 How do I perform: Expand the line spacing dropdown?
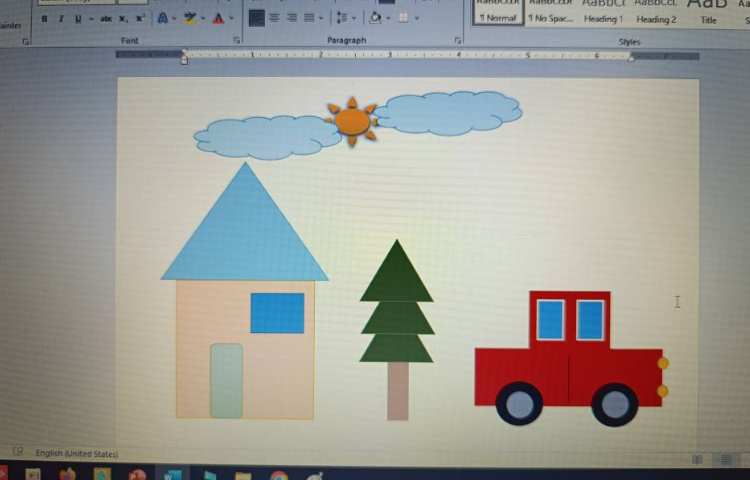(354, 18)
